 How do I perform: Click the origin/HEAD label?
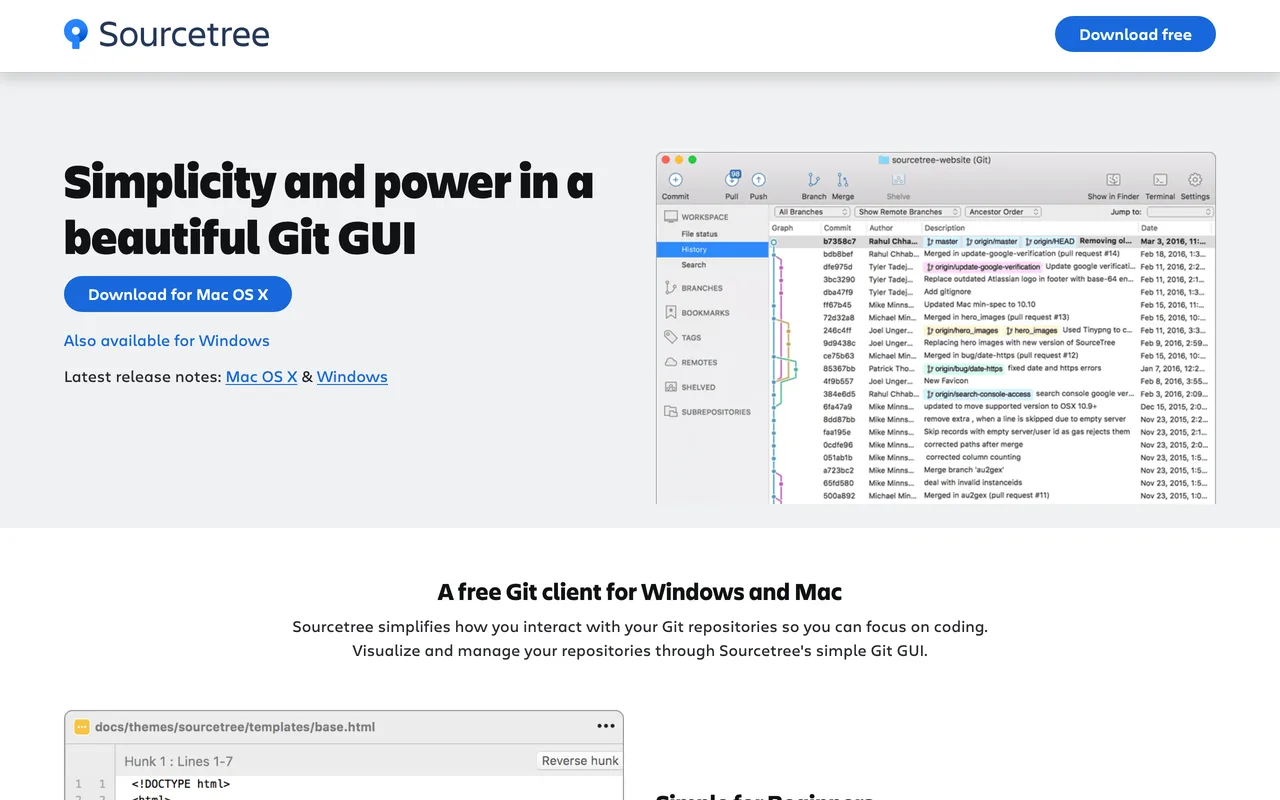point(1049,241)
